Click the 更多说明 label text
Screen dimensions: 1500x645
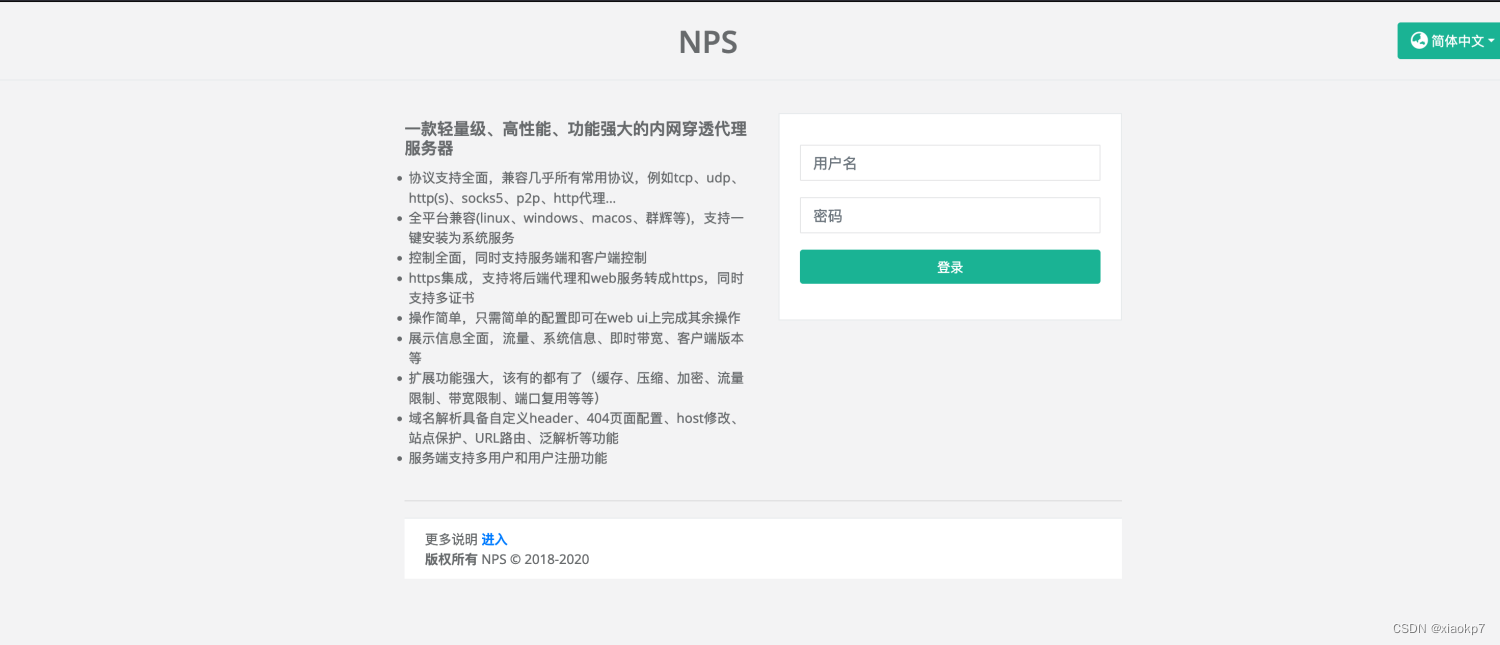[x=450, y=539]
